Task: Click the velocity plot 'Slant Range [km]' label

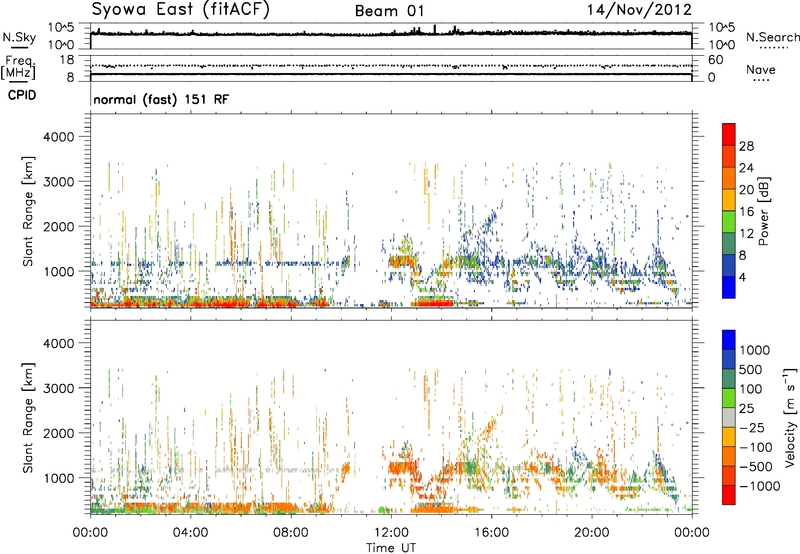Action: (28, 418)
